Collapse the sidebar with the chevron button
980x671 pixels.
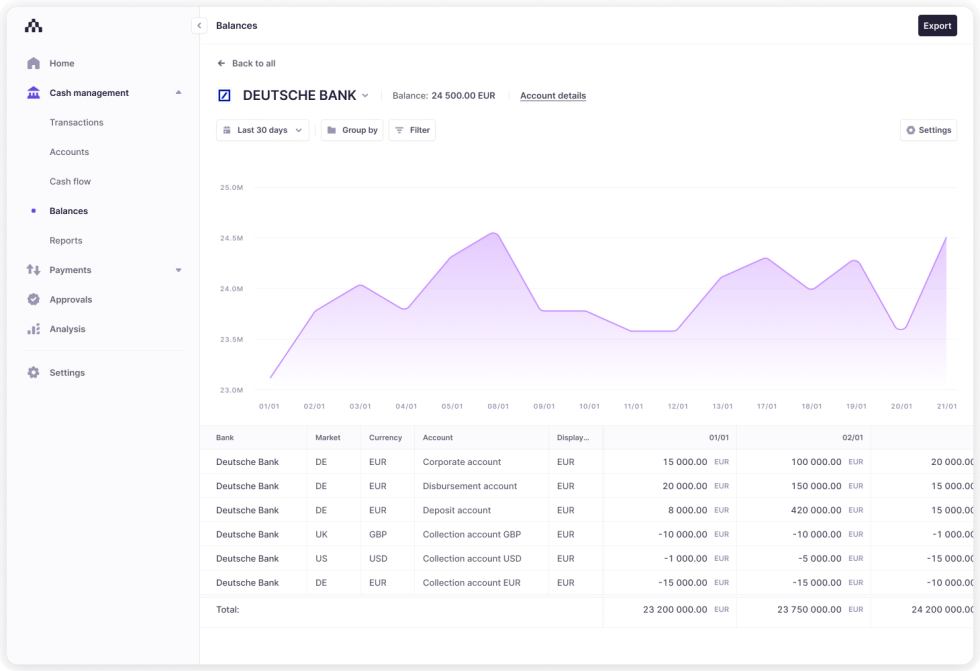point(199,26)
